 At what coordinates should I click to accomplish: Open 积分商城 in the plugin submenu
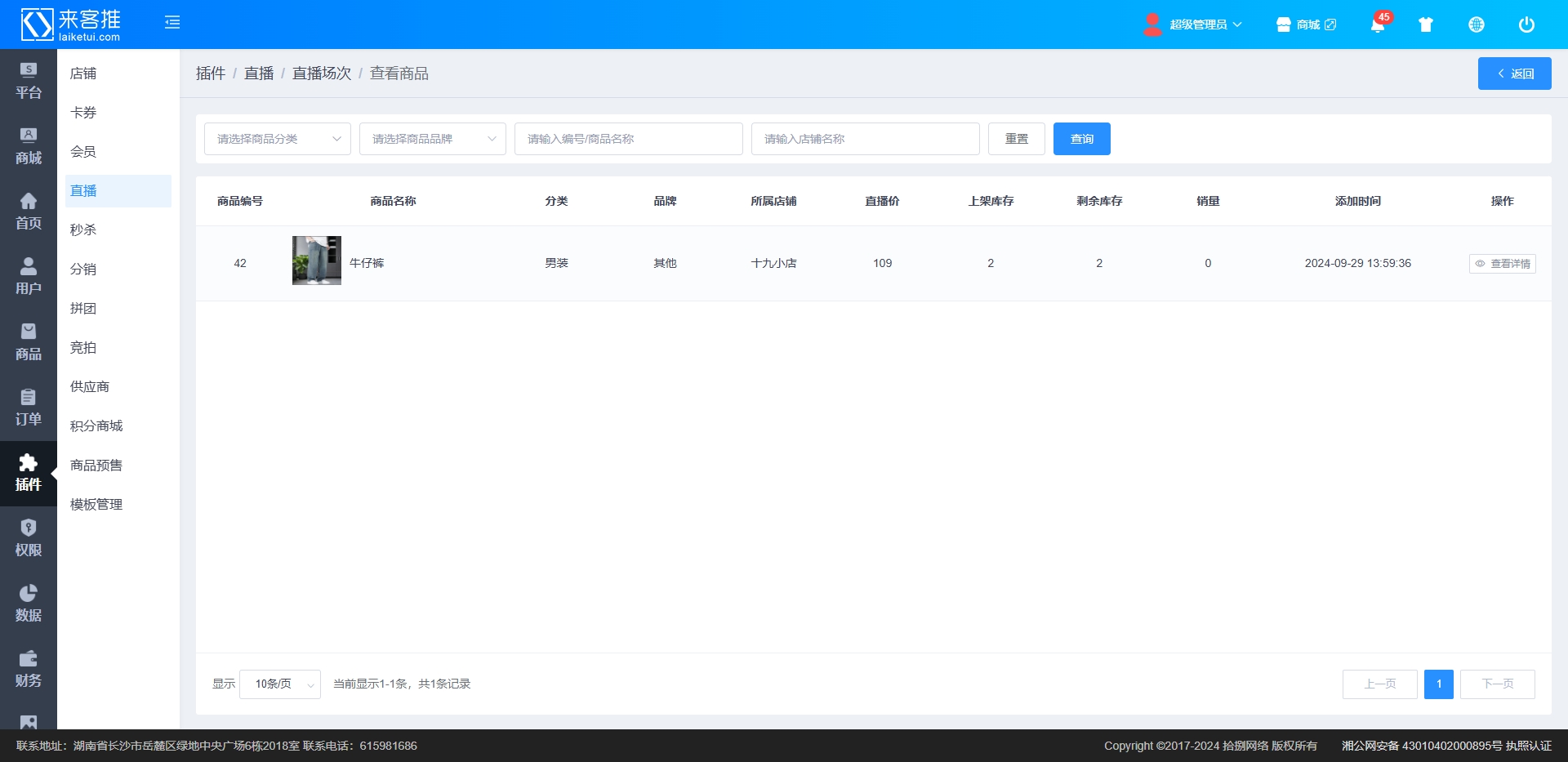[x=96, y=426]
